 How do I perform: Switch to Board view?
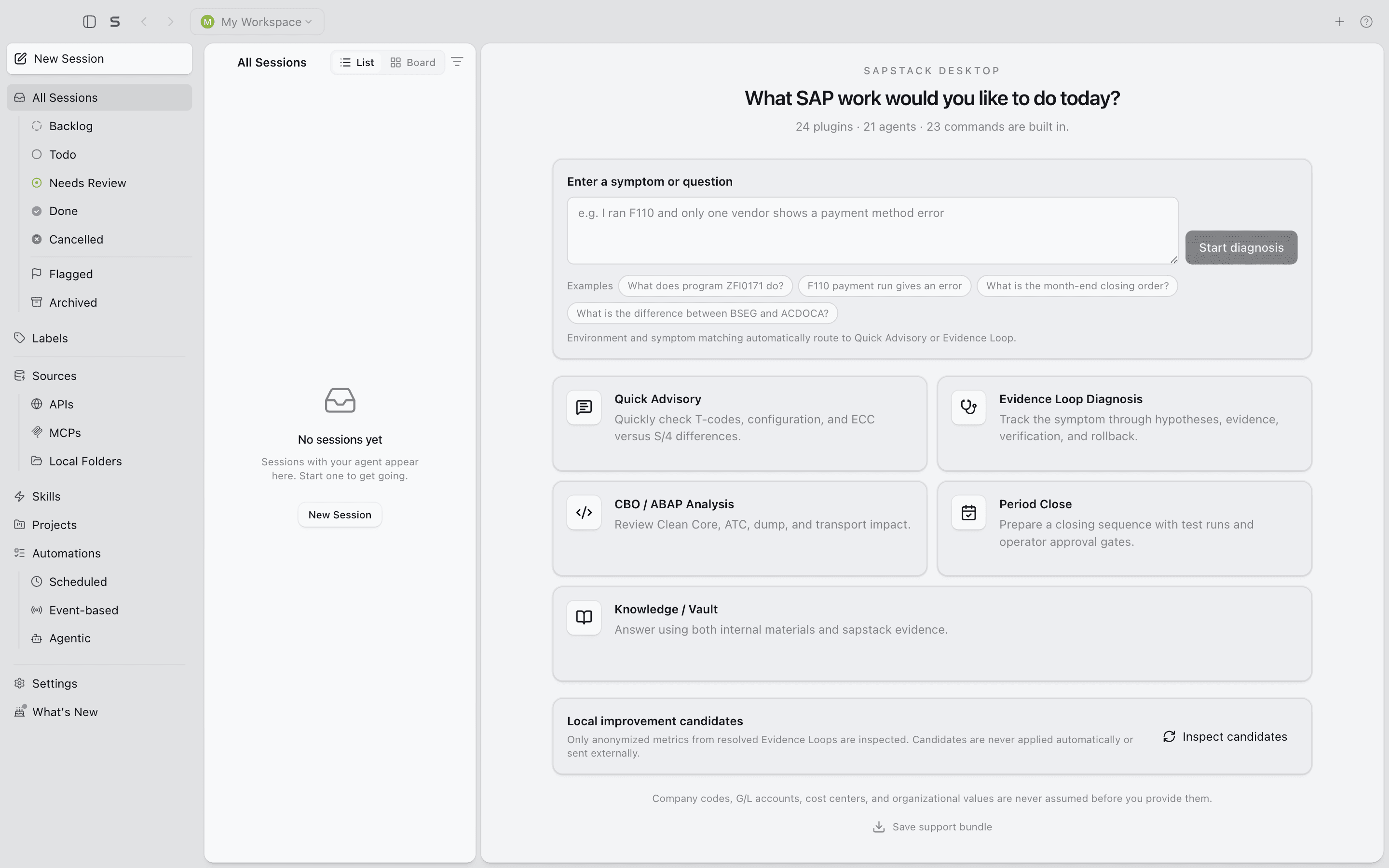click(x=413, y=63)
